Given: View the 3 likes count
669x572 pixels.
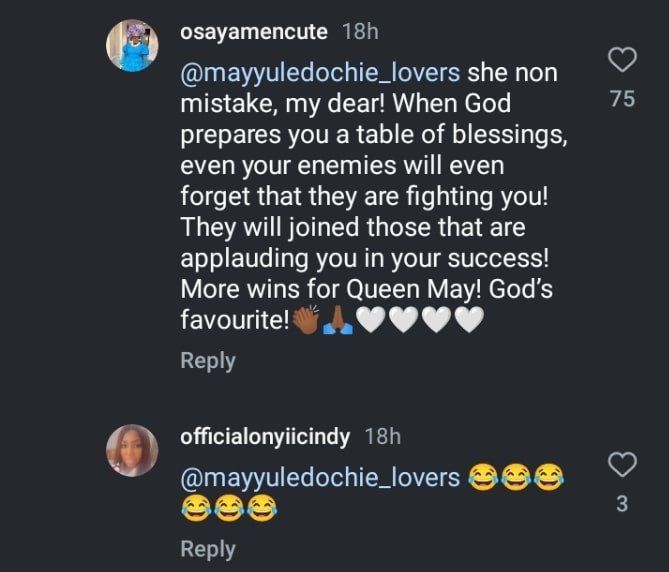Looking at the screenshot, I should tap(622, 504).
